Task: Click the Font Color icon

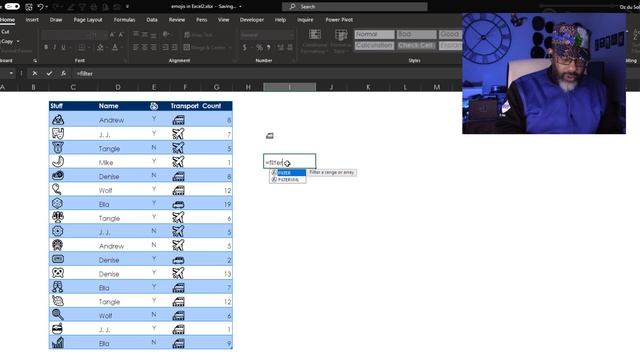Action: (x=115, y=48)
